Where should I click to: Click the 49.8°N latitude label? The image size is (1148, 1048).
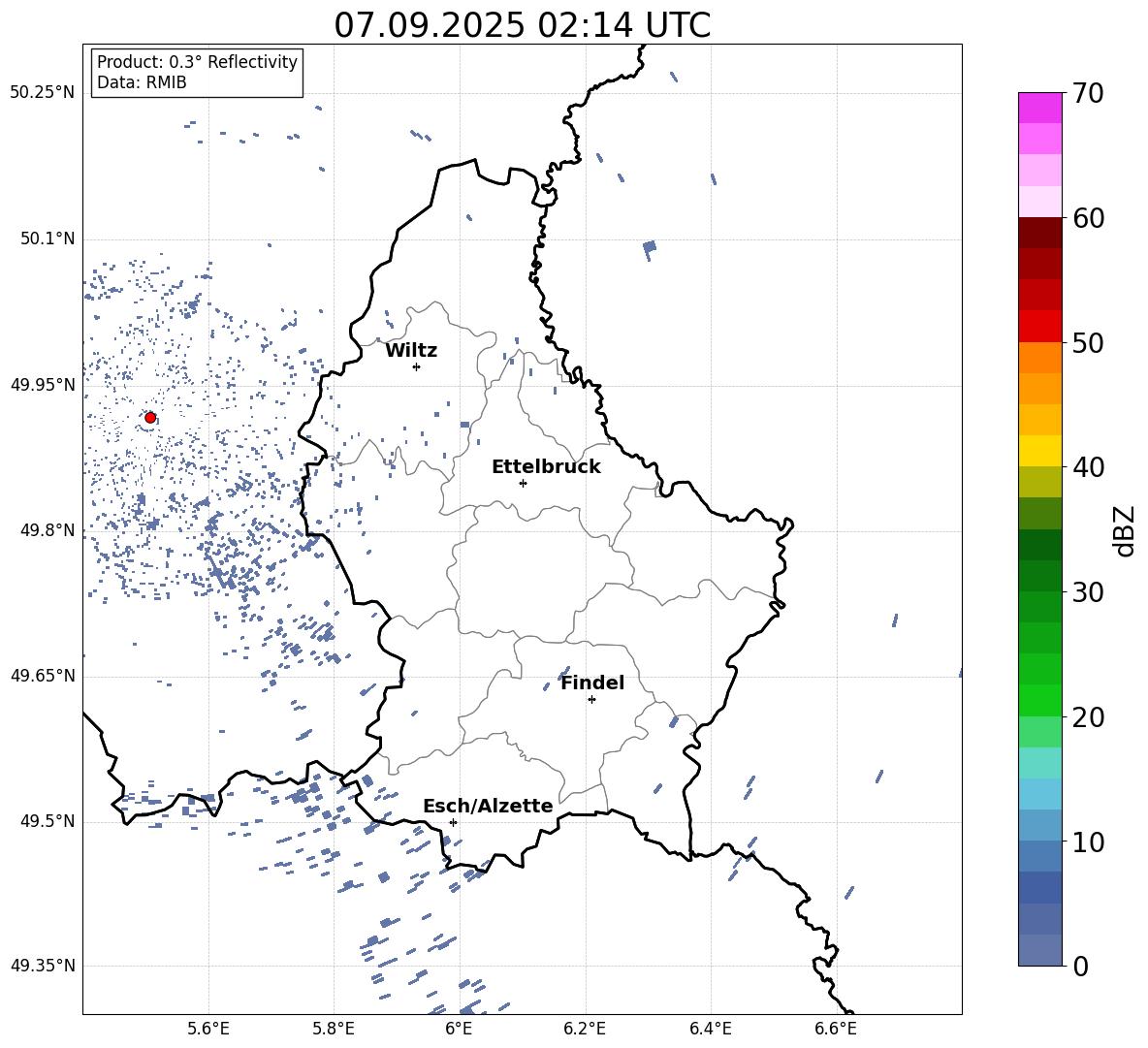coord(48,530)
